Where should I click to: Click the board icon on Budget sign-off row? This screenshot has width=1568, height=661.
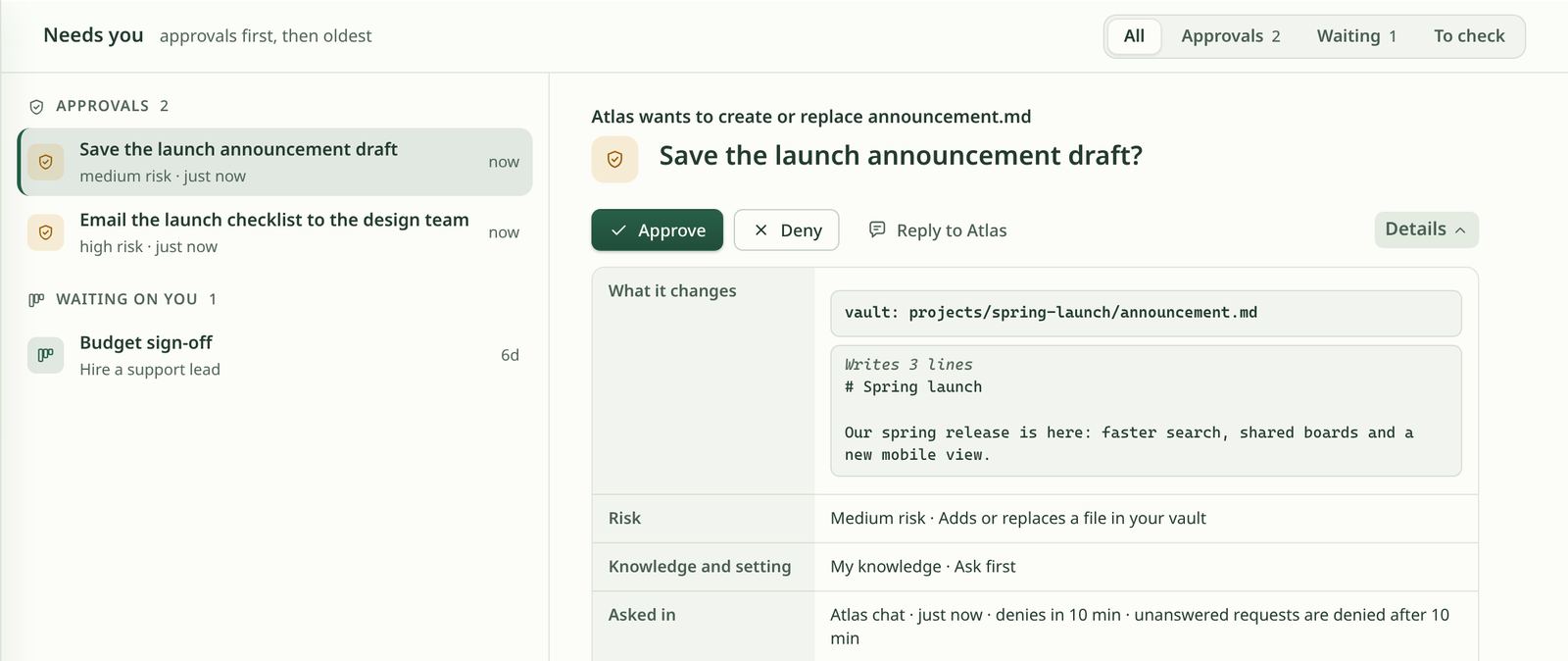click(45, 355)
